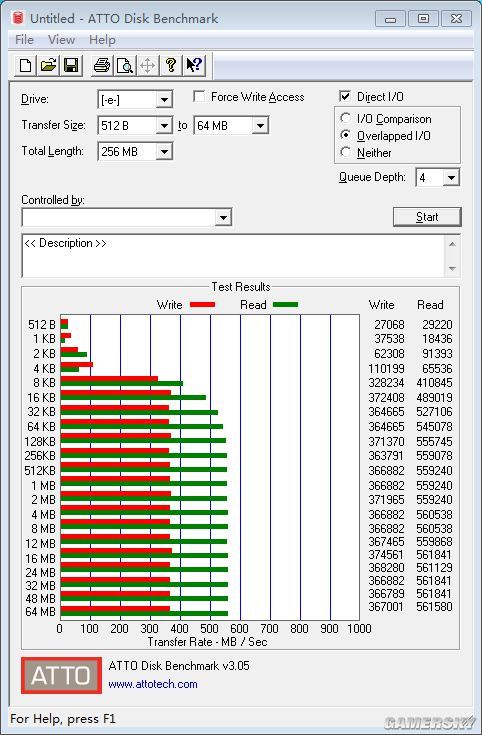This screenshot has height=735, width=482.
Task: Expand the Drive dropdown
Action: 164,100
